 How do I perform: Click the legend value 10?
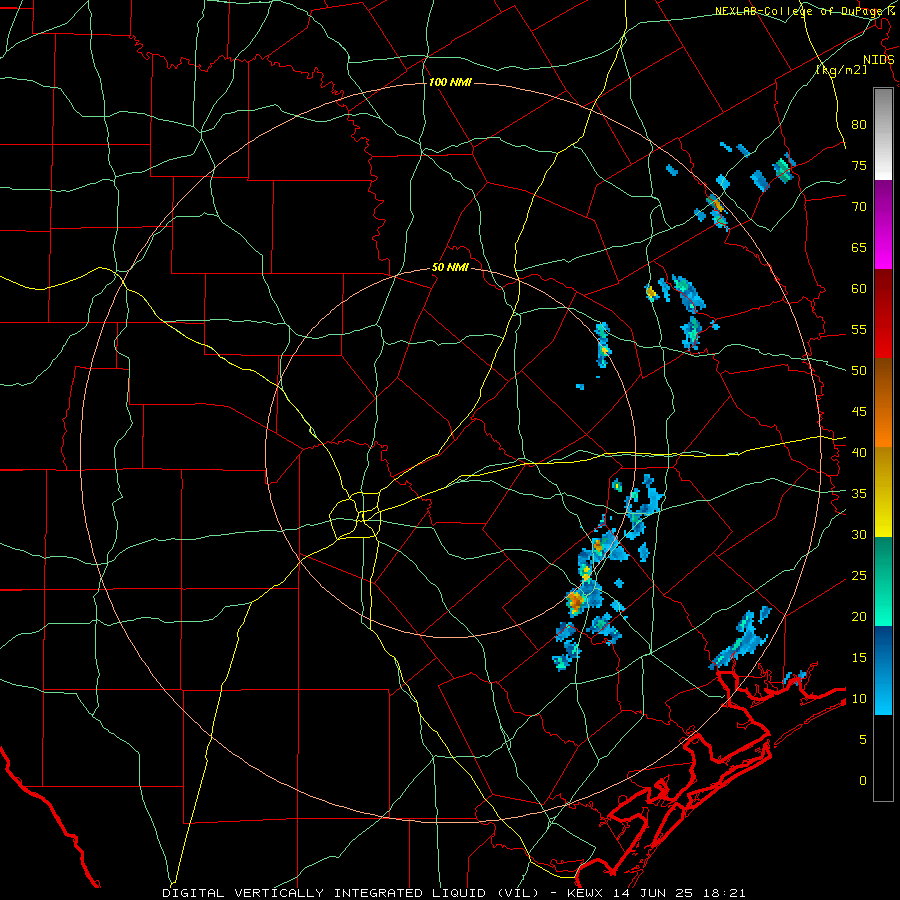click(859, 699)
